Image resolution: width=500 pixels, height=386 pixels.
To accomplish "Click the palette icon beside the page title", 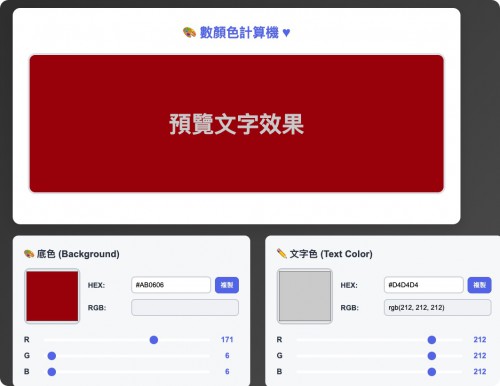I will (x=189, y=33).
